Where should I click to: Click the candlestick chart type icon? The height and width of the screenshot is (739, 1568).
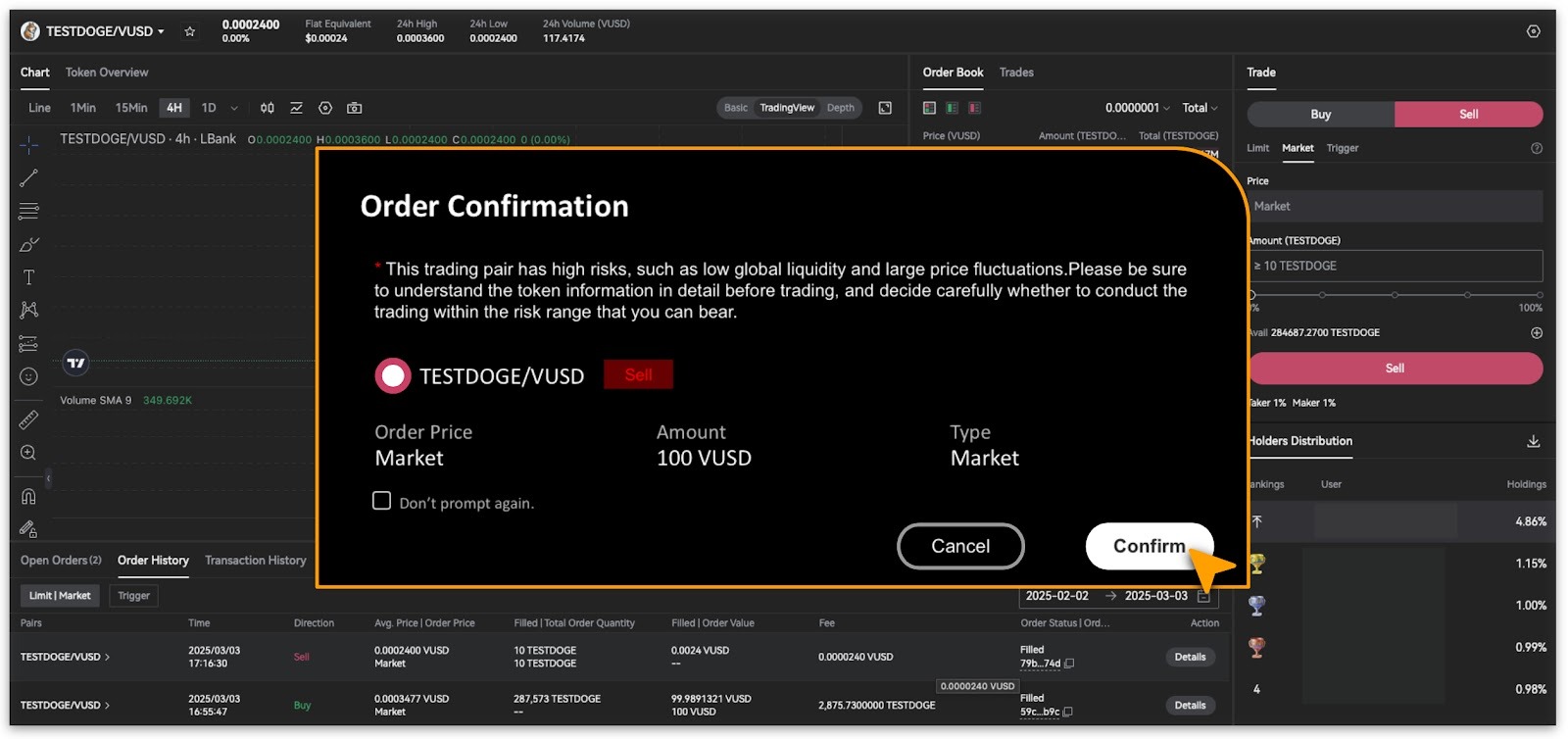(267, 108)
